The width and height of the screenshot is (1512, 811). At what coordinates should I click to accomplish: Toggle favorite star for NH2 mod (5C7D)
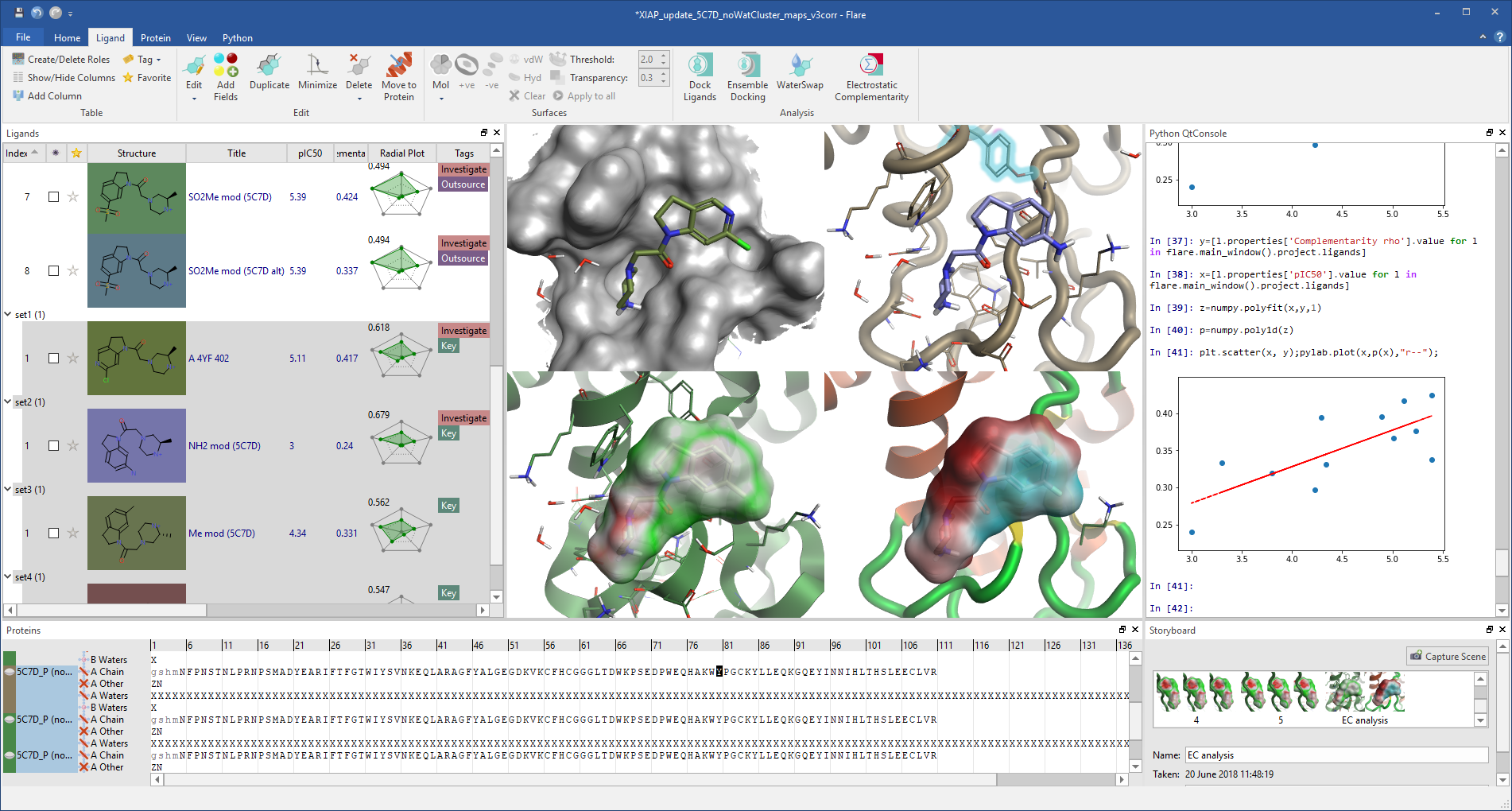tap(73, 446)
